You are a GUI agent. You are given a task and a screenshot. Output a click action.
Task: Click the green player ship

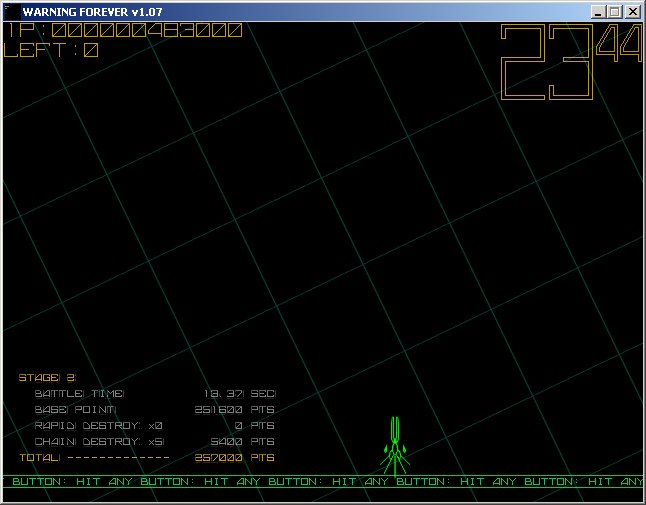(x=395, y=447)
